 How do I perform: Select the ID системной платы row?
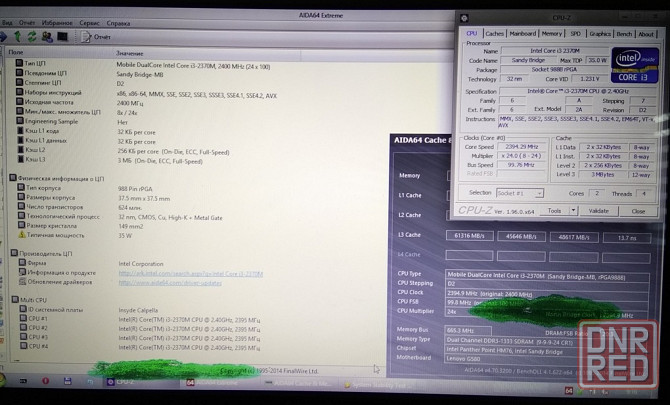point(89,310)
